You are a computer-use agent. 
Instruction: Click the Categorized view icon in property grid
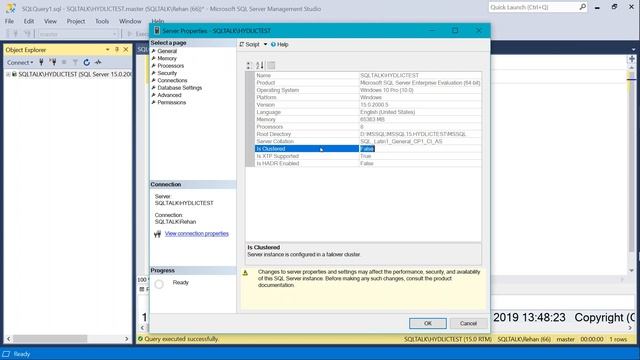pyautogui.click(x=249, y=65)
